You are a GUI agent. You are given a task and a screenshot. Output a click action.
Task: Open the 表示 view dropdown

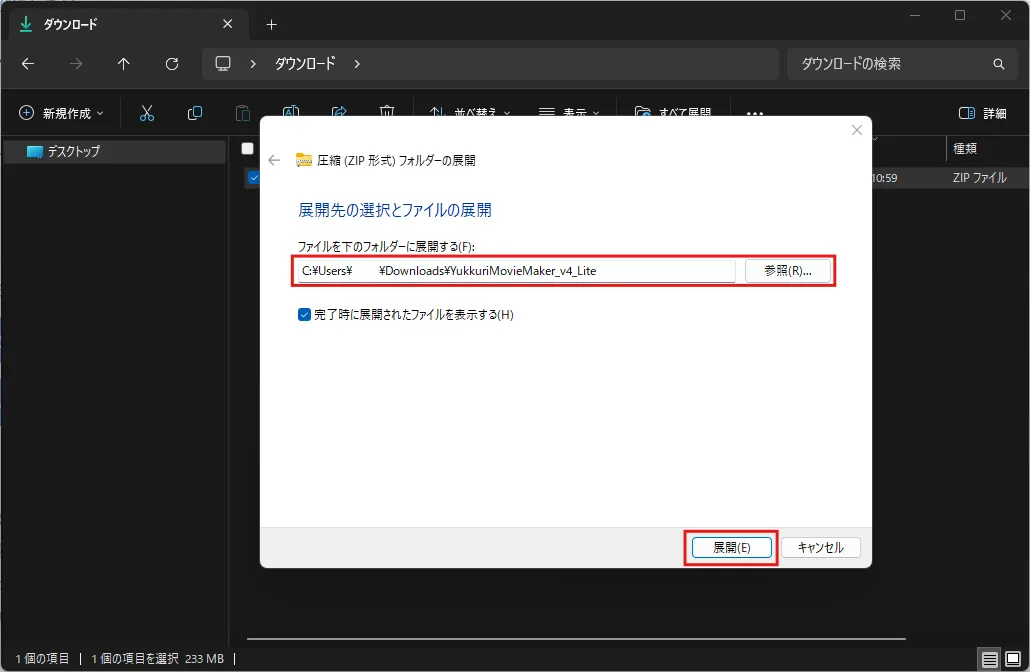pos(569,112)
